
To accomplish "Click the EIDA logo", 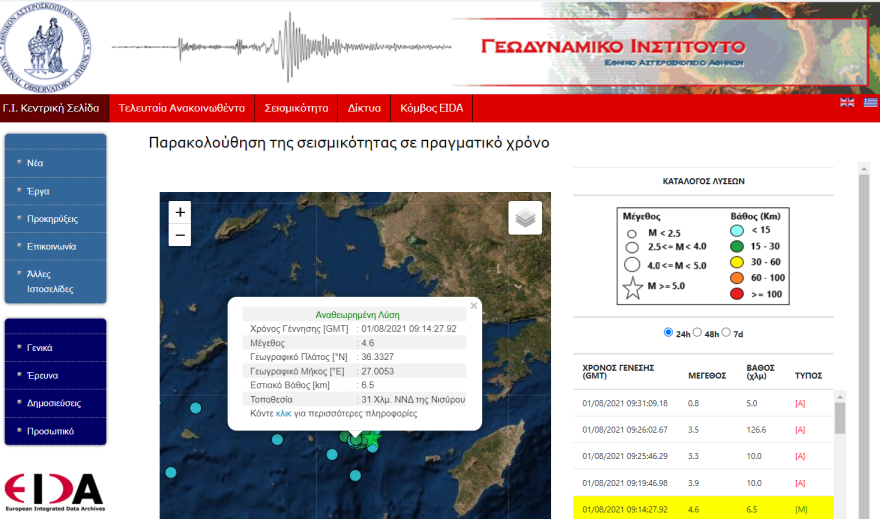I will pyautogui.click(x=54, y=490).
